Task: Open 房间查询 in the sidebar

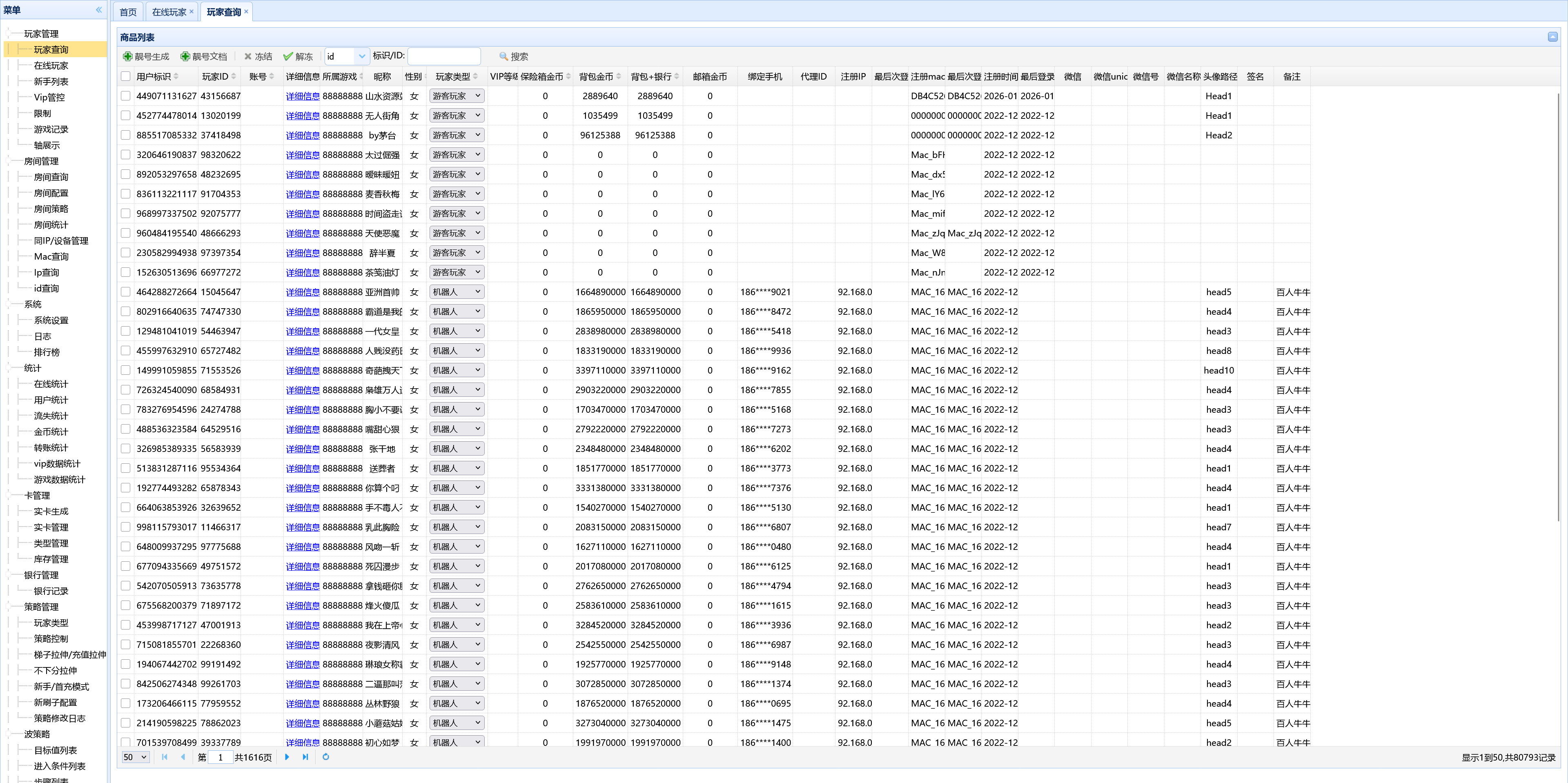Action: (51, 177)
